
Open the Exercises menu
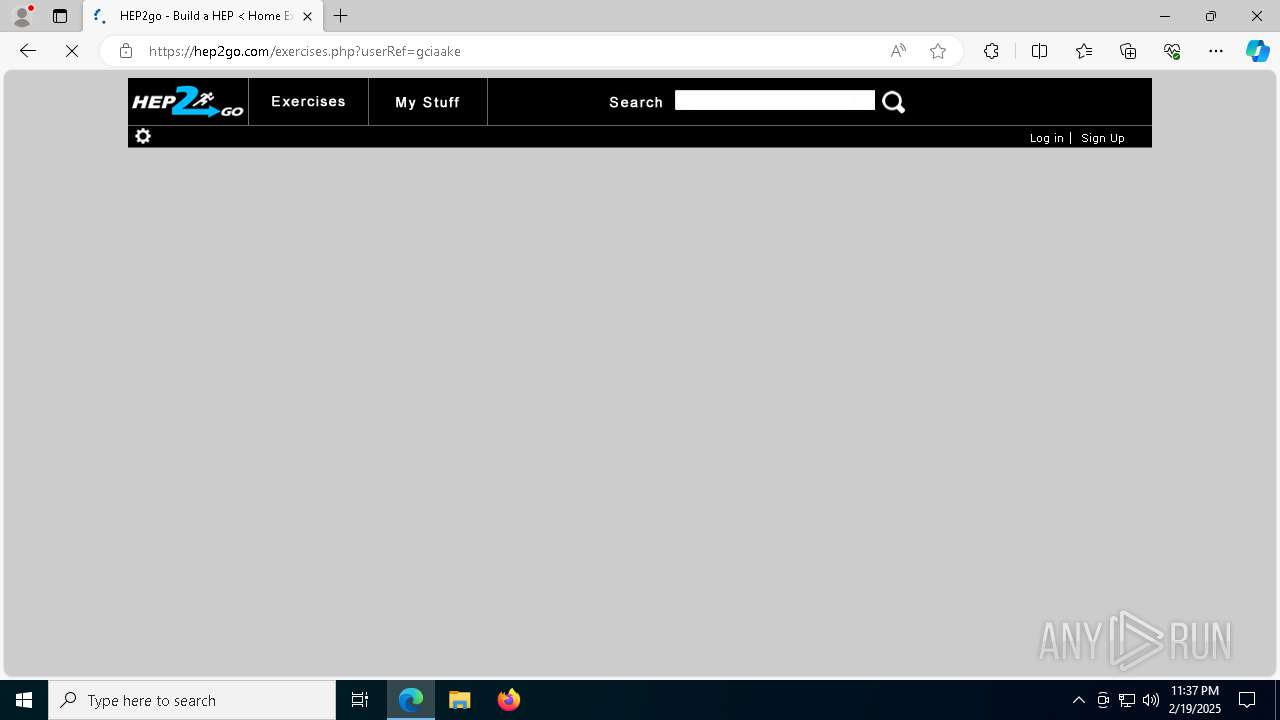pos(308,102)
